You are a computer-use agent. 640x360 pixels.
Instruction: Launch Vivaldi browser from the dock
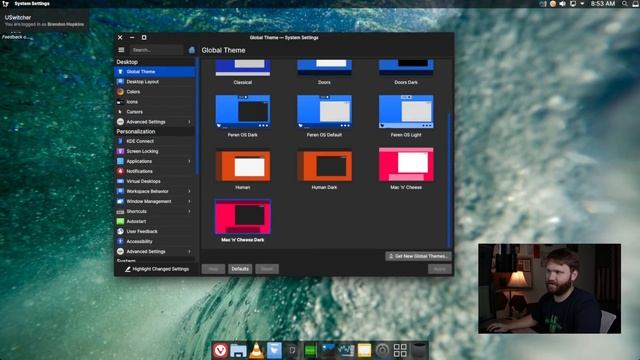(220, 350)
